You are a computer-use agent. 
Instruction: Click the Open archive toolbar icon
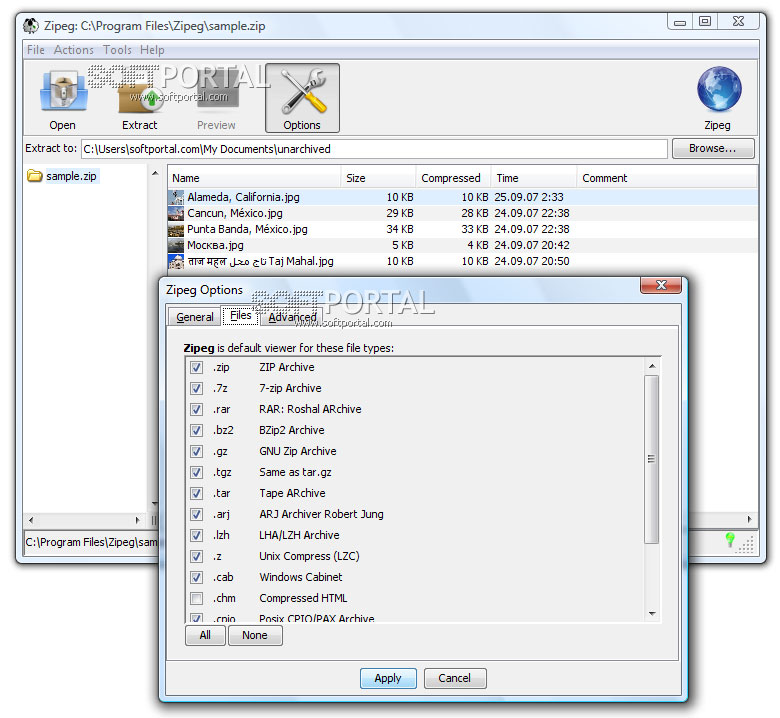(x=63, y=92)
